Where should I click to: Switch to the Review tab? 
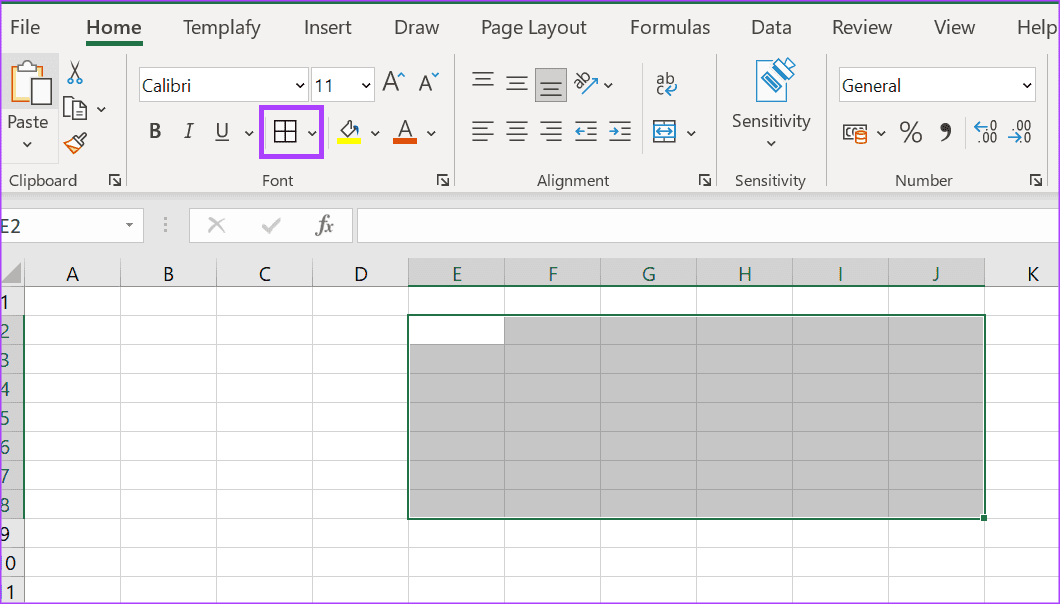[x=862, y=27]
